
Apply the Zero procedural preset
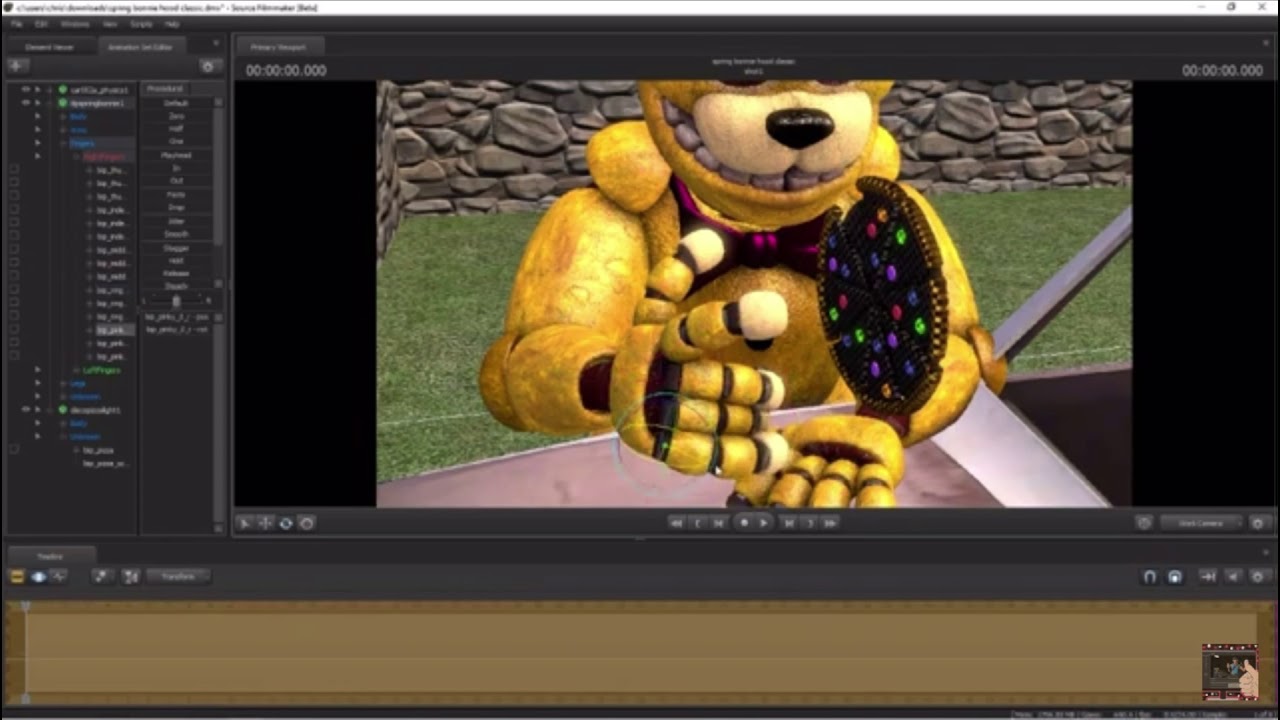click(176, 116)
